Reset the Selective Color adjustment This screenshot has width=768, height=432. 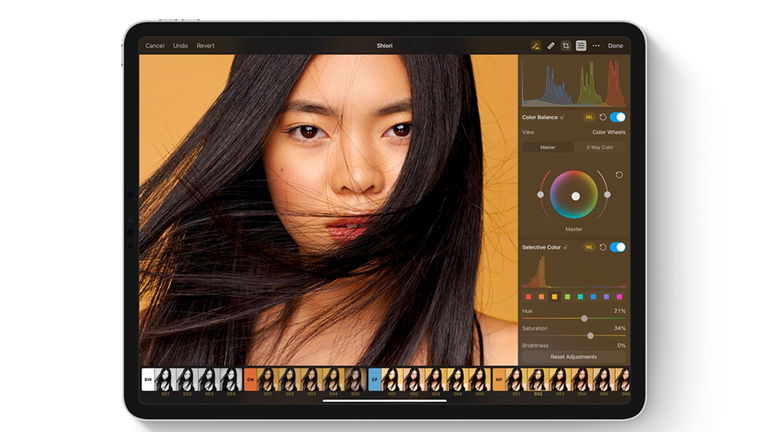[603, 247]
